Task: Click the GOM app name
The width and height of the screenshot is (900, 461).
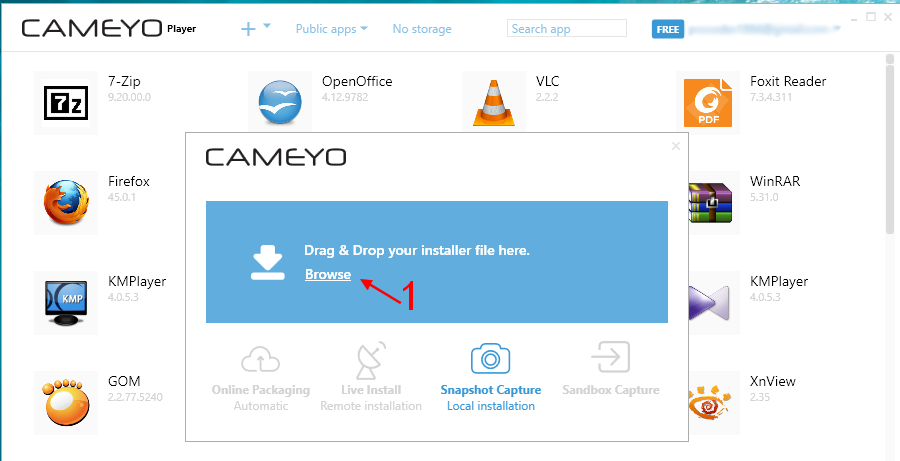Action: tap(124, 381)
